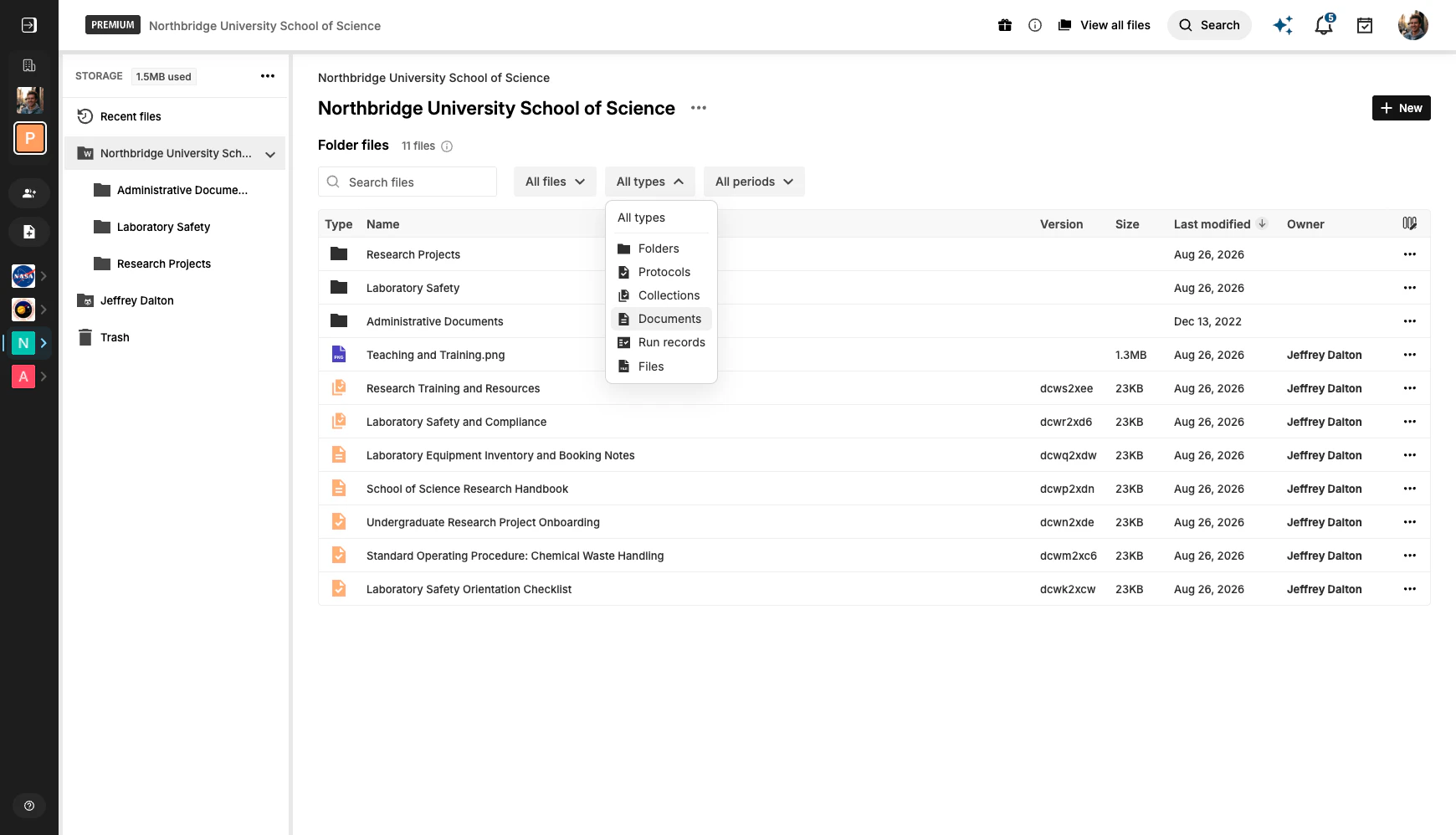The height and width of the screenshot is (835, 1456).
Task: Open Laboratory Safety Orientation Checklist file
Action: 469,589
